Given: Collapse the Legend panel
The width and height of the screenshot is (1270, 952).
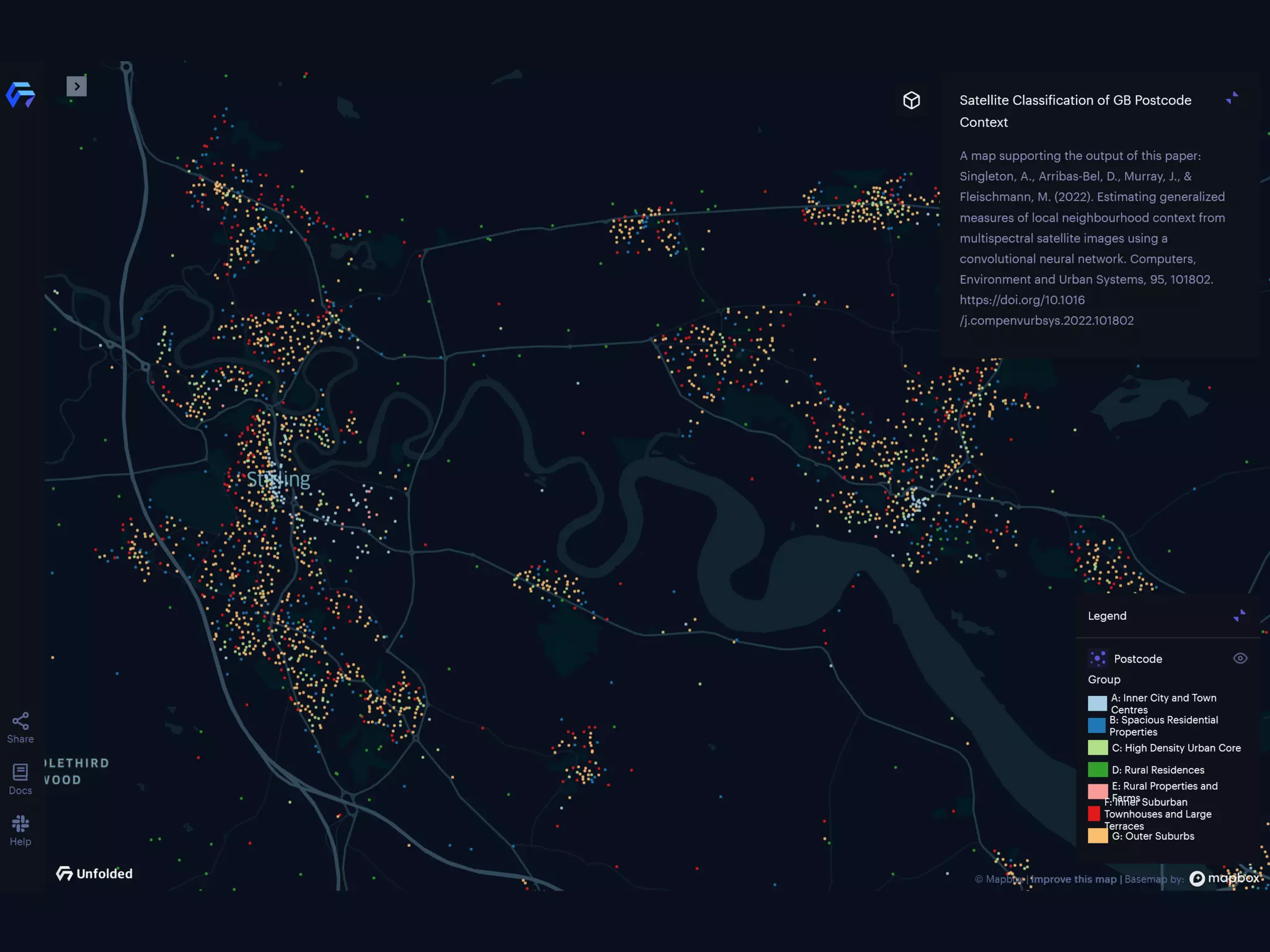Looking at the screenshot, I should click(1239, 615).
